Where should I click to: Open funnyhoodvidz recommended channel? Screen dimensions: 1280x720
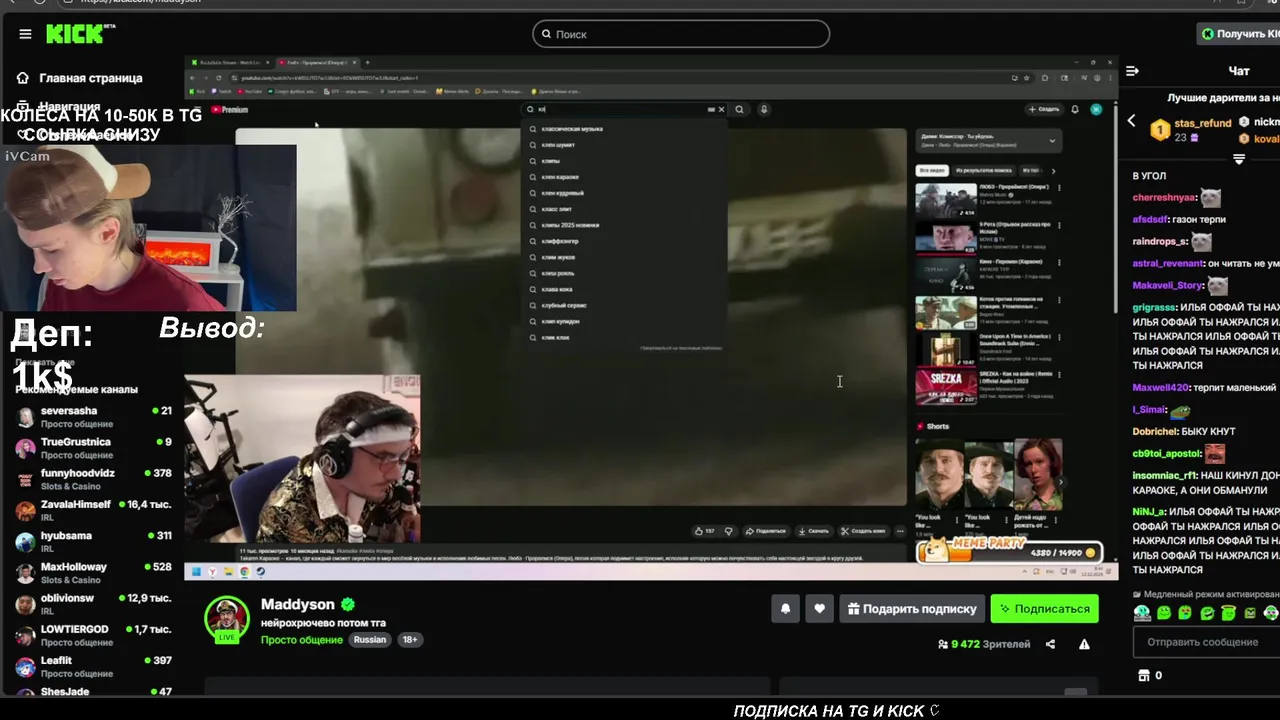click(92, 479)
